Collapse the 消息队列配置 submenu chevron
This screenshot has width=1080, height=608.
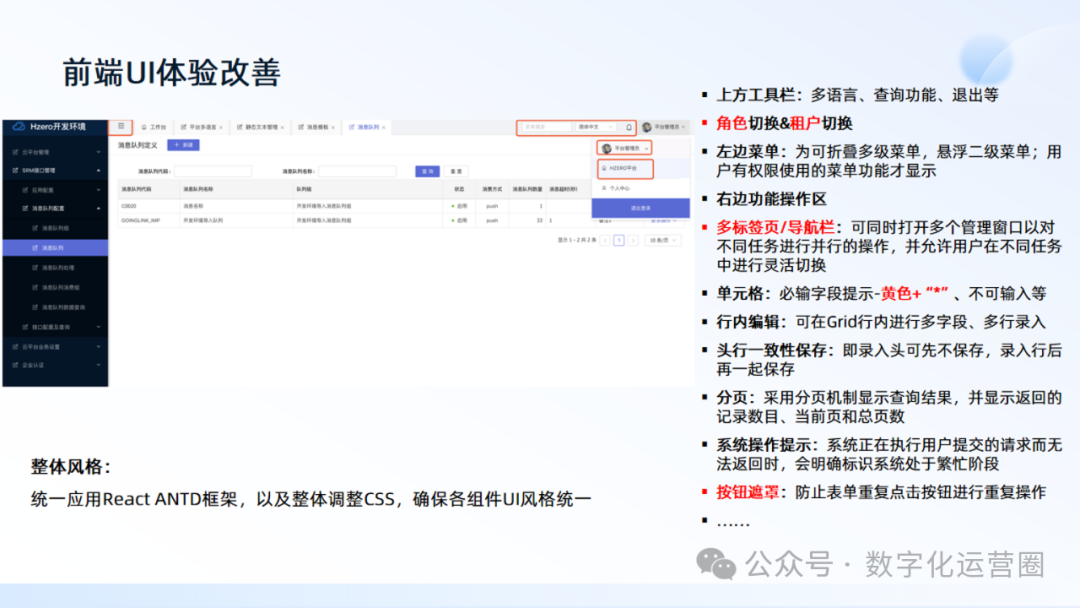click(98, 208)
